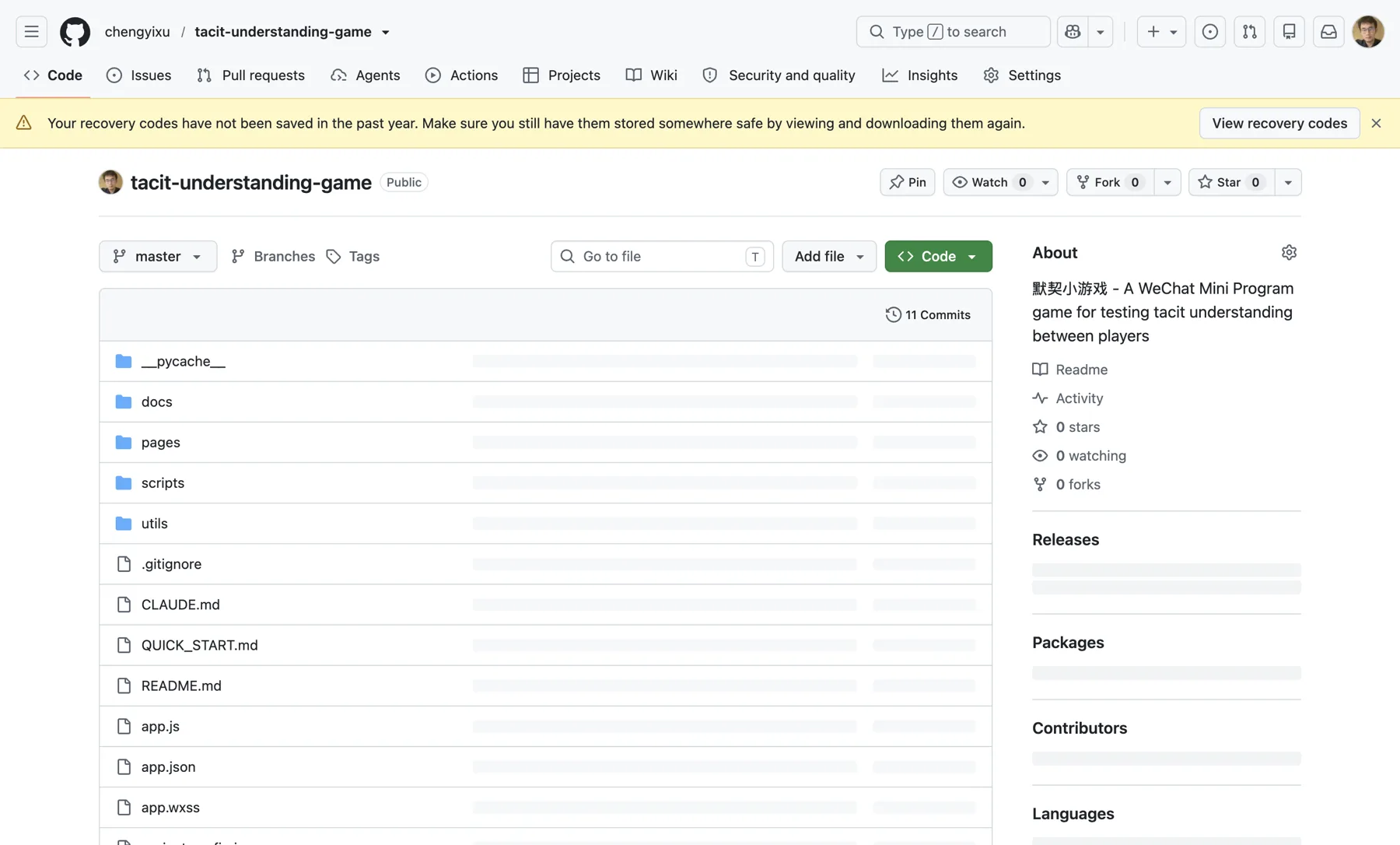Switch to the Actions tab
1400x845 pixels.
(x=461, y=75)
